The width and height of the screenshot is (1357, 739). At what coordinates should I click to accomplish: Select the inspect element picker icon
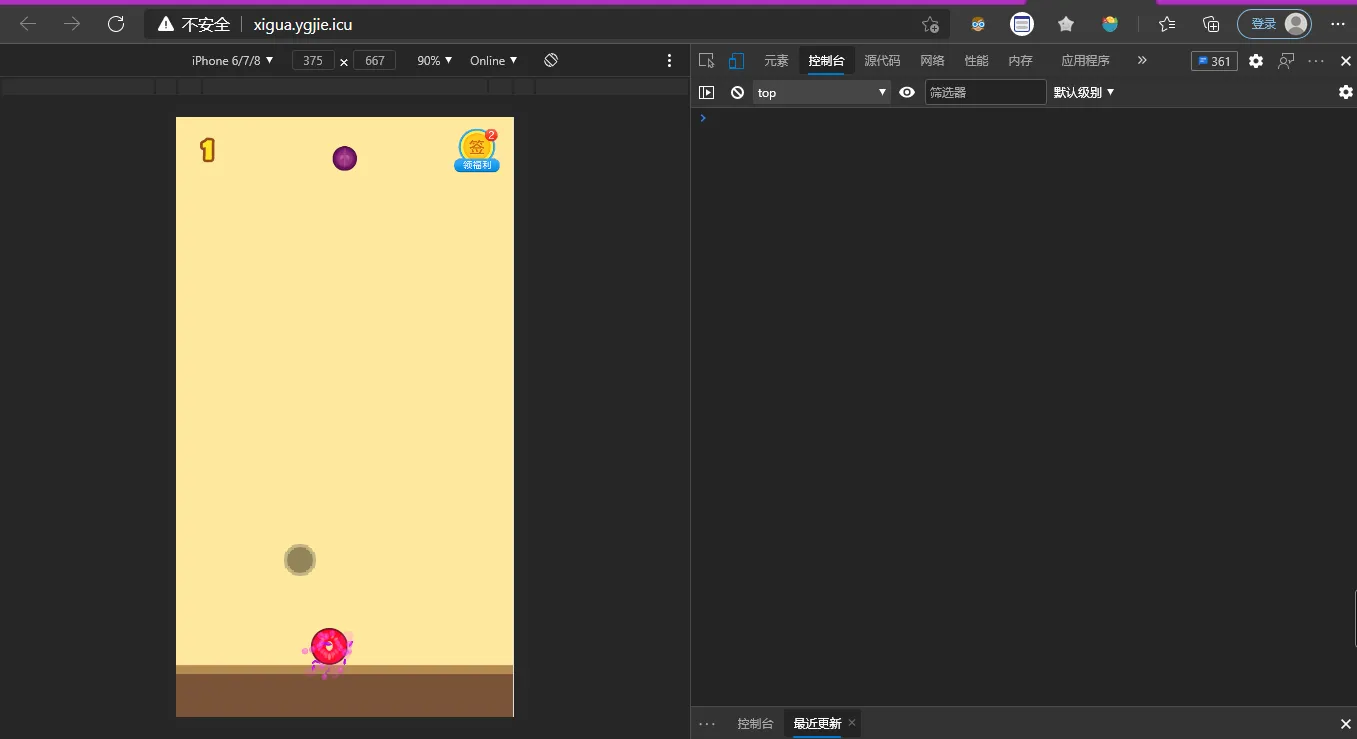(x=707, y=61)
